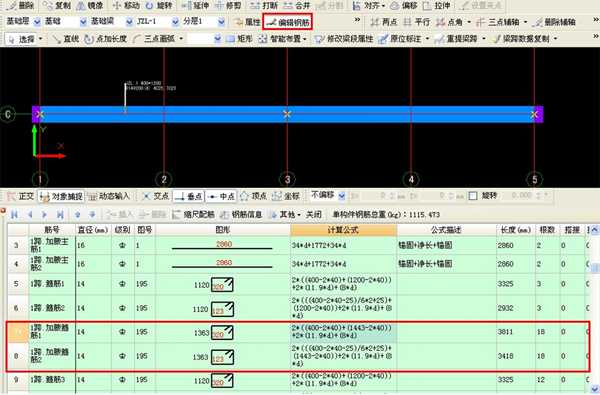
Task: Go to last rebar record
Action: [60, 214]
